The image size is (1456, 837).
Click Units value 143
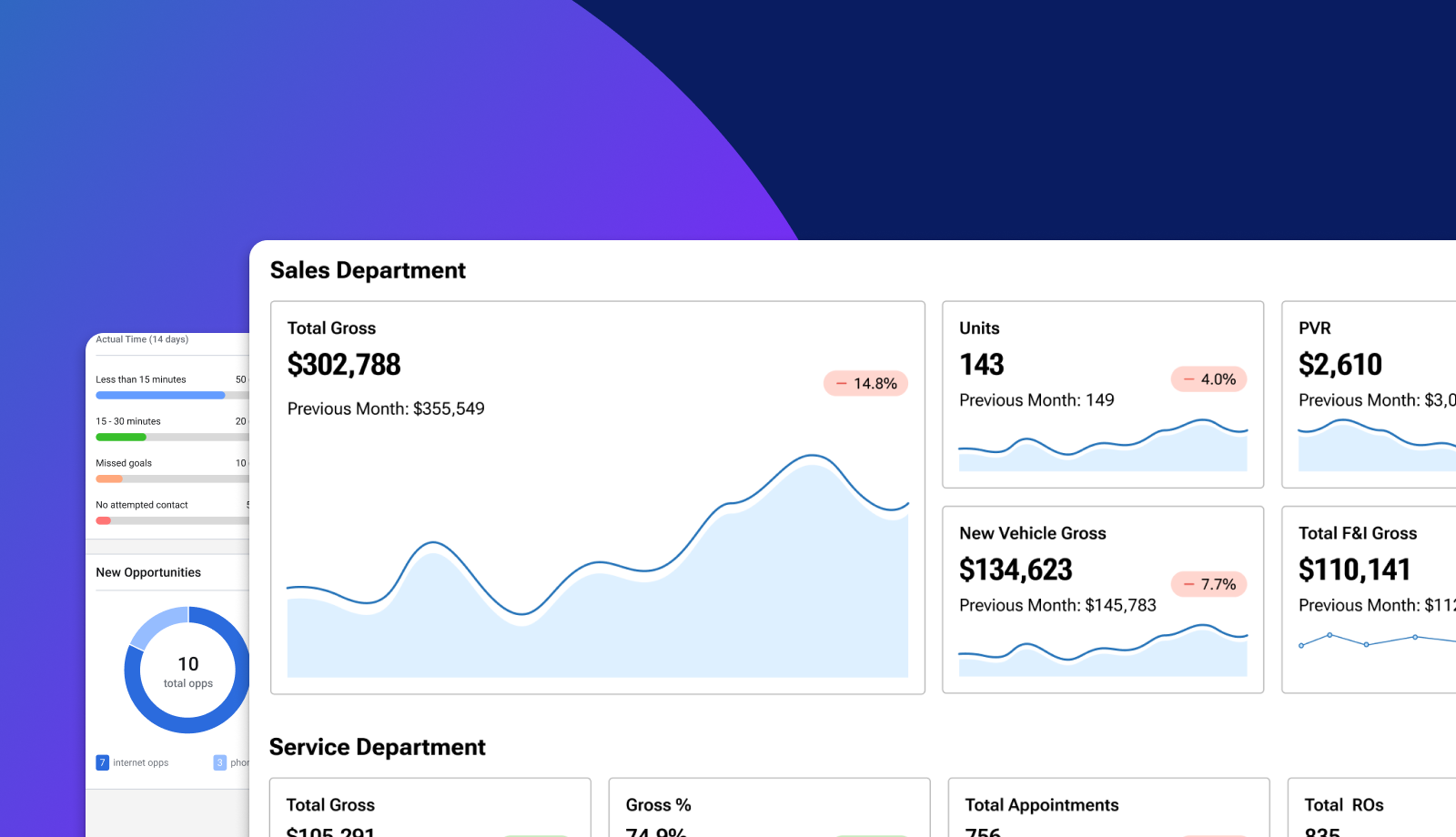[x=982, y=365]
